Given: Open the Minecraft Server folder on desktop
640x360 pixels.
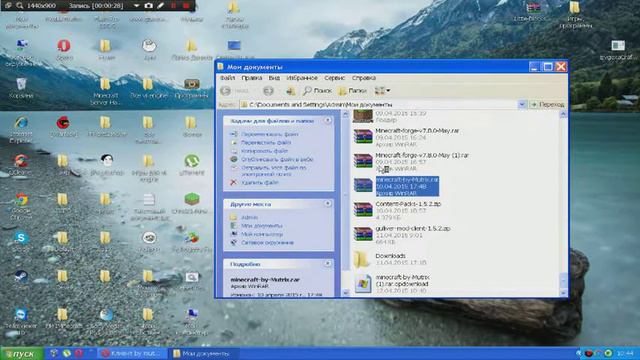Looking at the screenshot, I should (x=105, y=84).
